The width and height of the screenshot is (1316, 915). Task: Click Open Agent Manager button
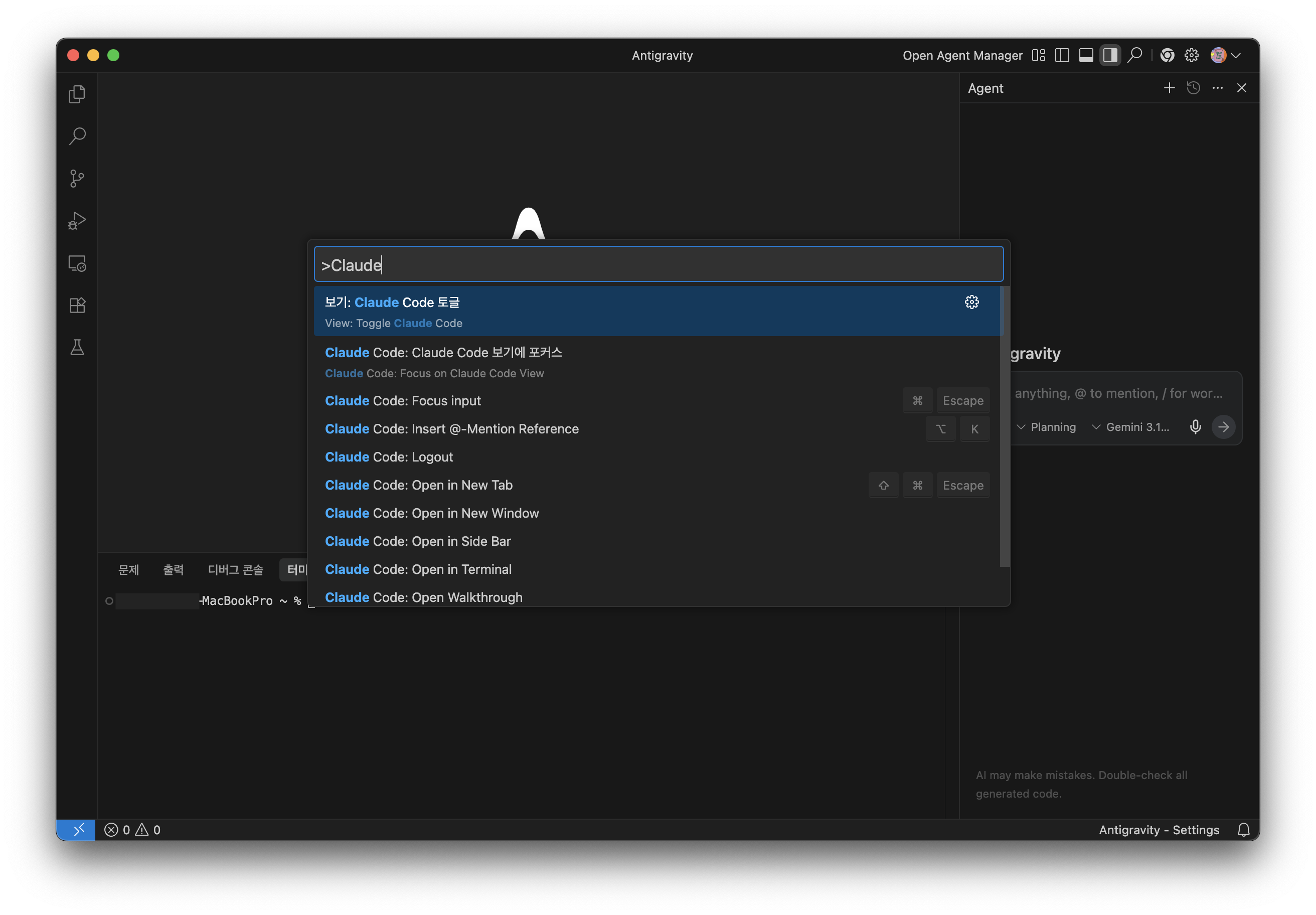pyautogui.click(x=962, y=56)
